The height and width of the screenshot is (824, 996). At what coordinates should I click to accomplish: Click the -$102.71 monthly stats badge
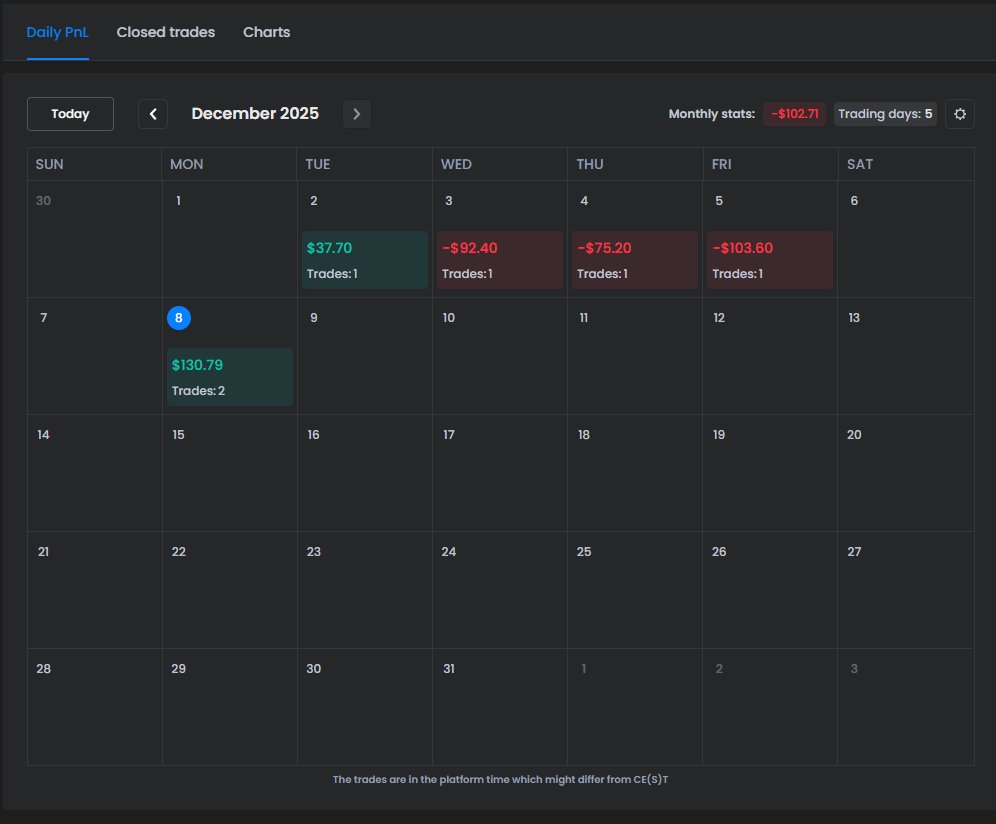[795, 114]
